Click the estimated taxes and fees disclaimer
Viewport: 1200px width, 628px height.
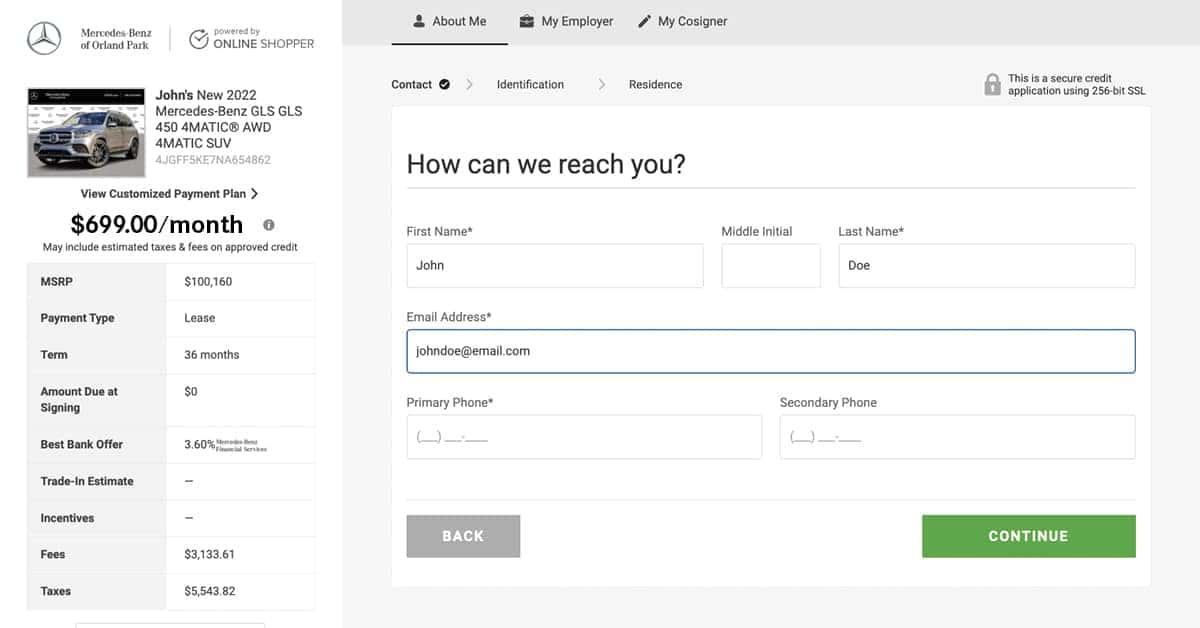point(170,247)
